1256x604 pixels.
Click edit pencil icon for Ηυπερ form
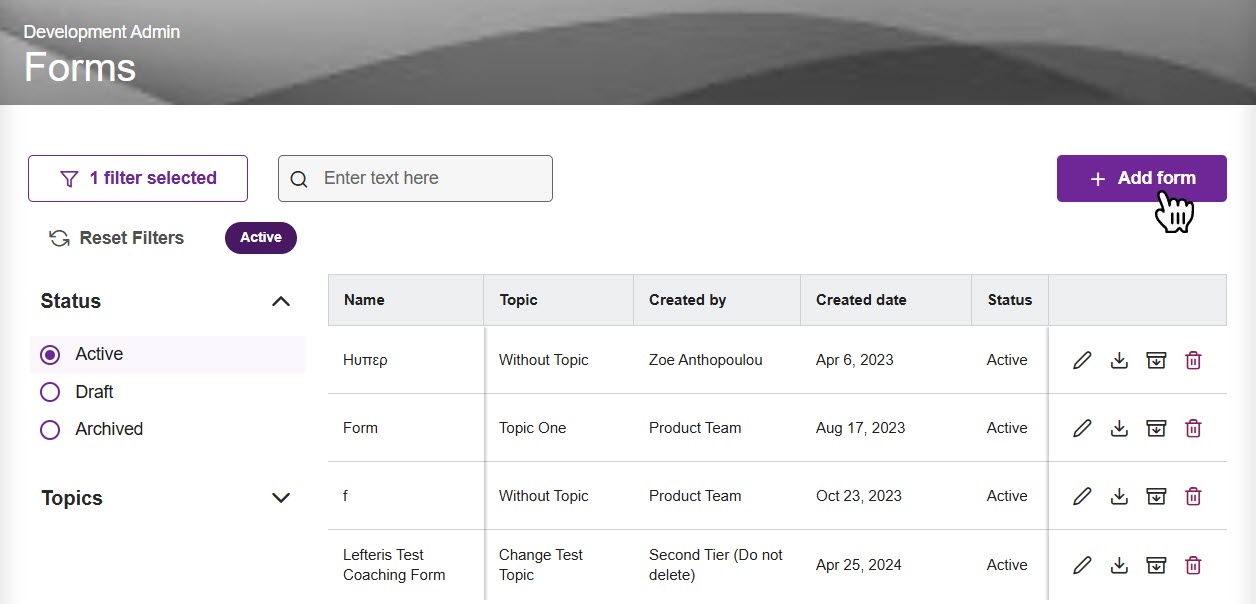pyautogui.click(x=1082, y=361)
